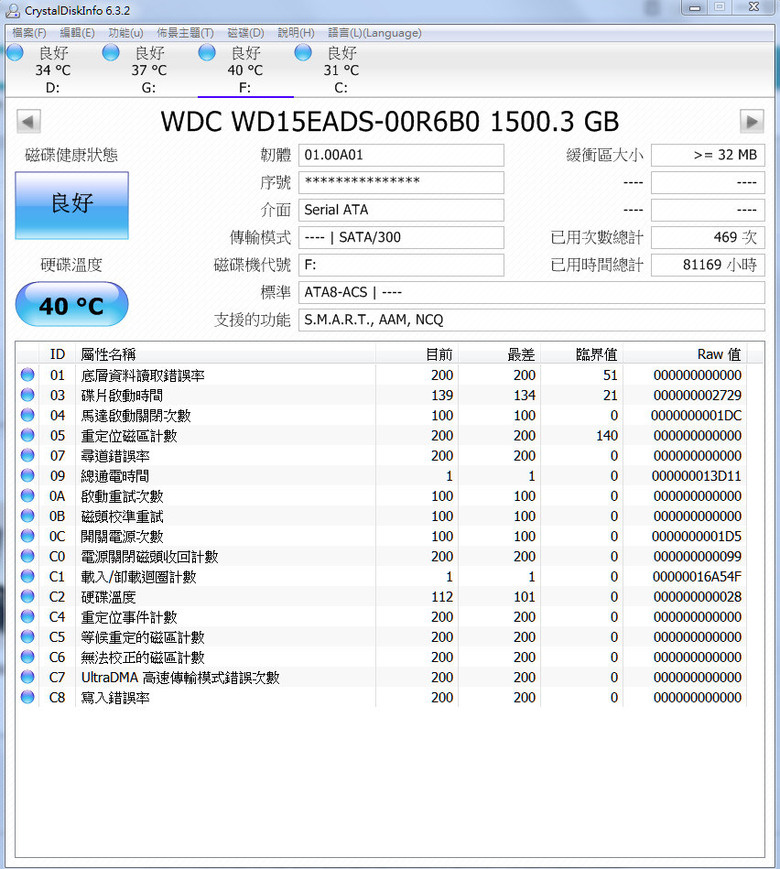Go to next disk with right arrow
780x869 pixels.
pos(752,121)
